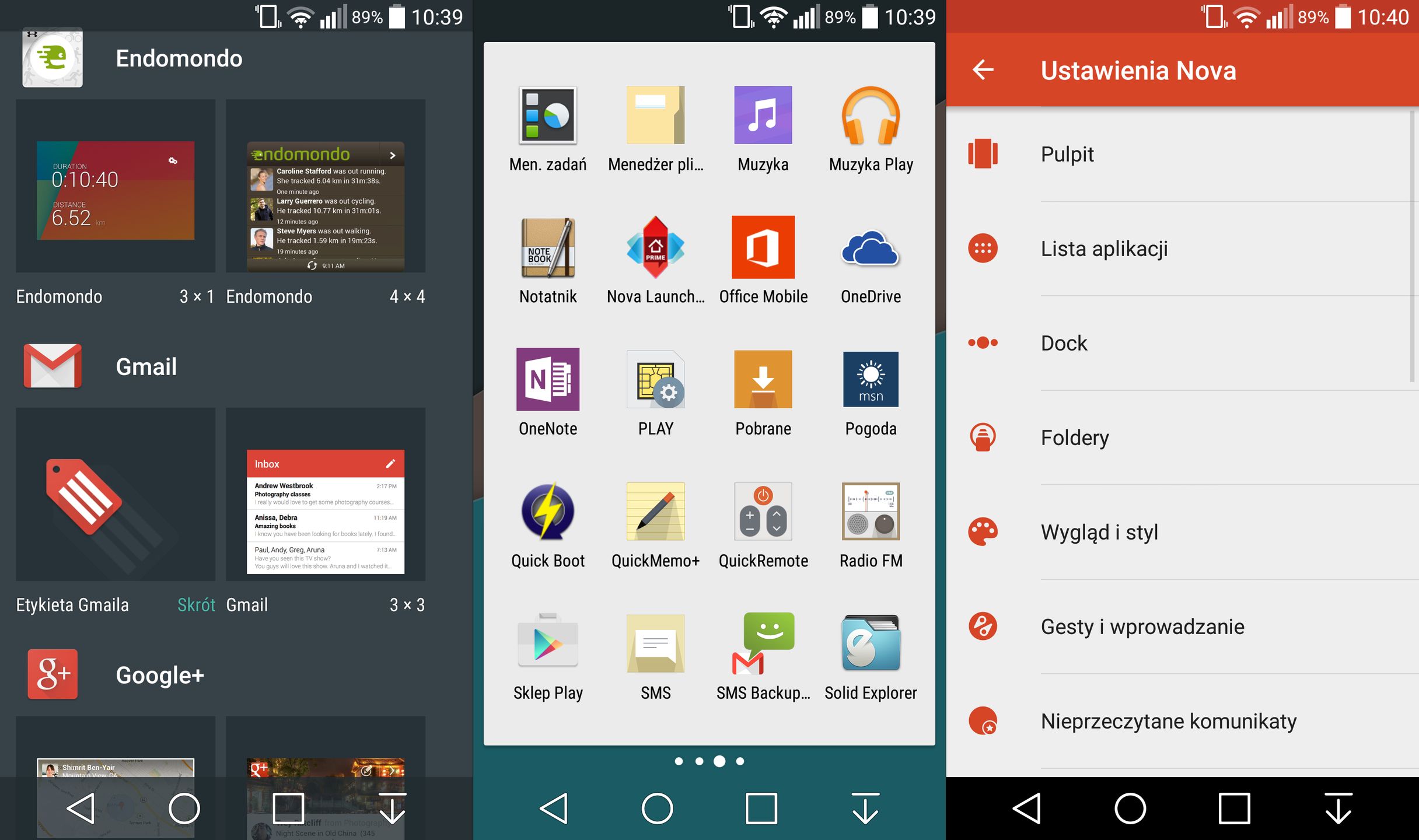Tap the Google+ header icon
This screenshot has width=1419, height=840.
pos(53,674)
